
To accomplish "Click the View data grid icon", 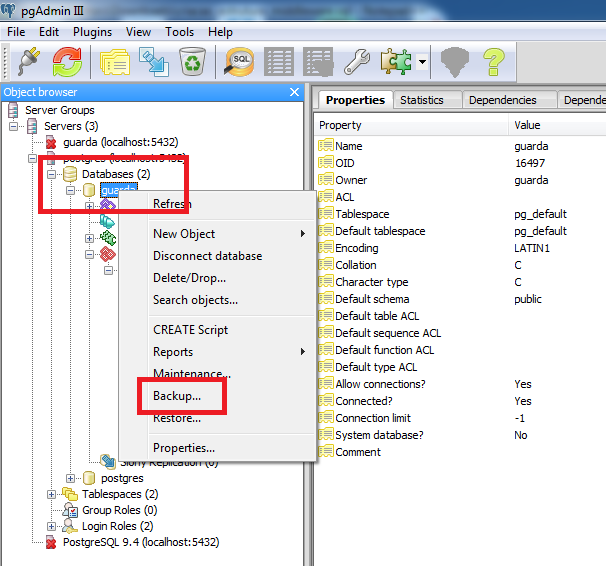I will 279,62.
